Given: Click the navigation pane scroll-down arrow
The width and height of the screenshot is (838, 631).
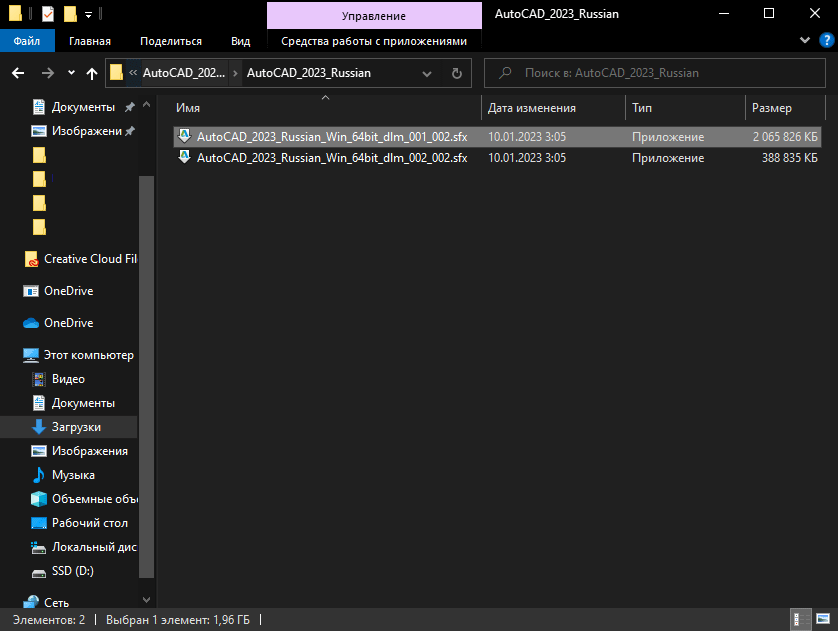Looking at the screenshot, I should point(146,600).
